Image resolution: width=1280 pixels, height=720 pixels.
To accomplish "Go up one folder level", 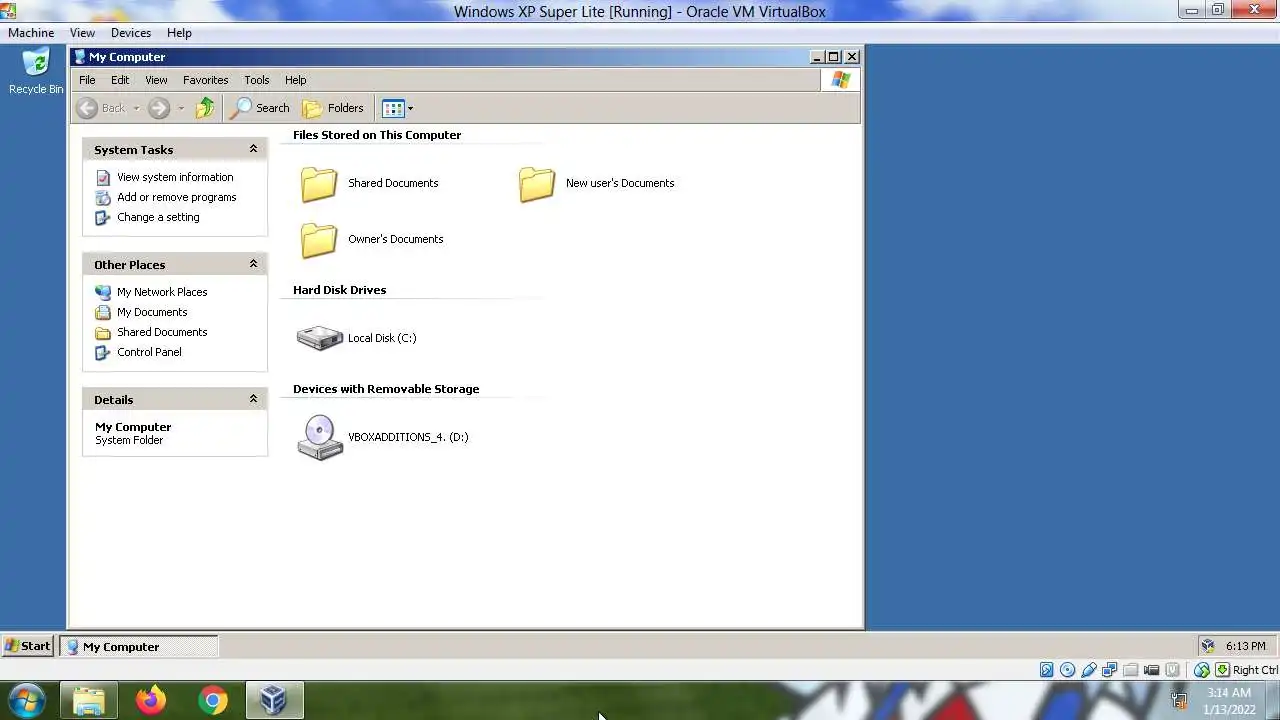I will tap(205, 108).
